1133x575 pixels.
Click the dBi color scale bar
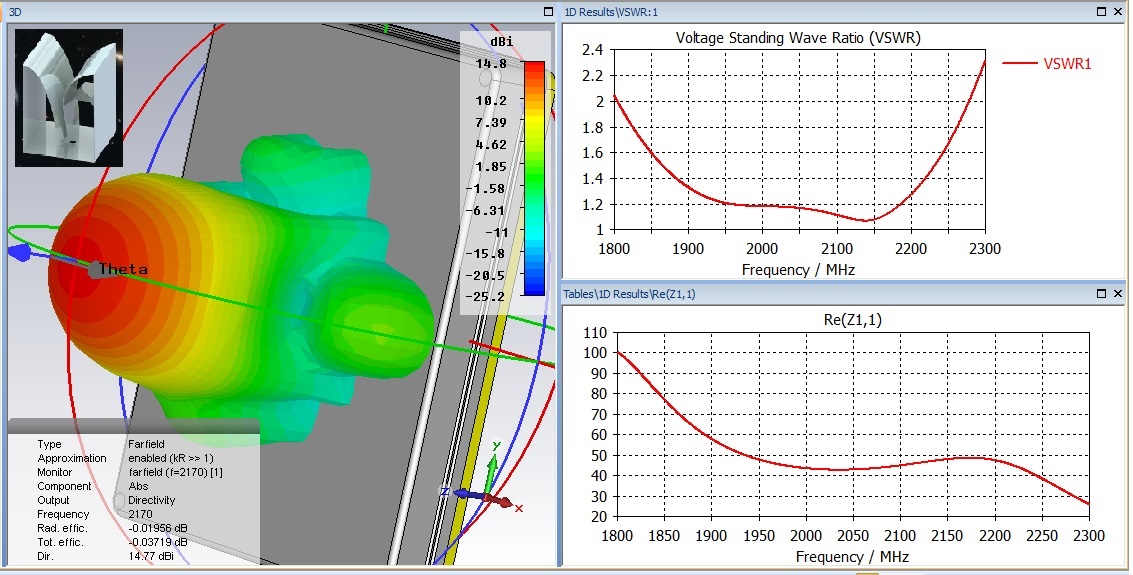[534, 178]
